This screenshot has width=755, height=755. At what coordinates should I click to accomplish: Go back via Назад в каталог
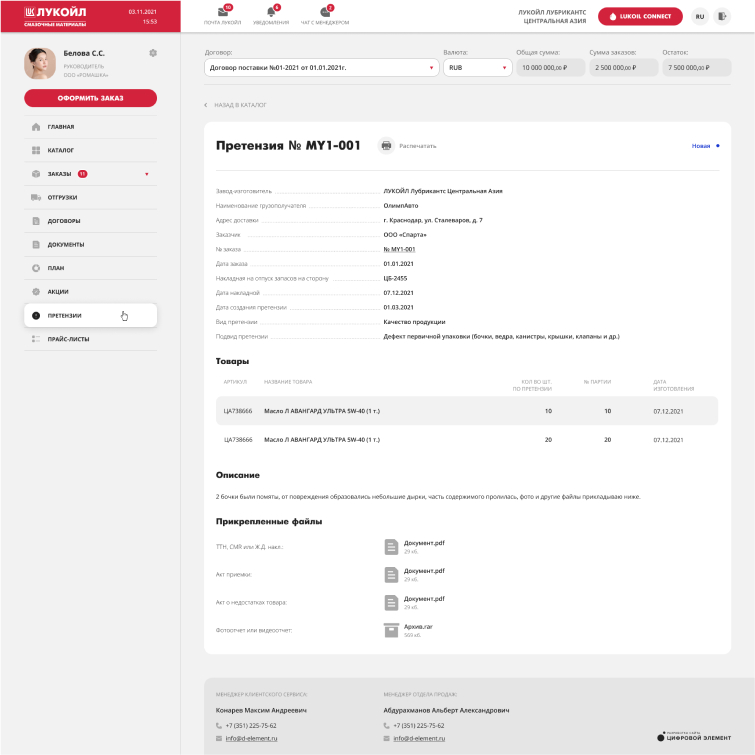pyautogui.click(x=238, y=105)
